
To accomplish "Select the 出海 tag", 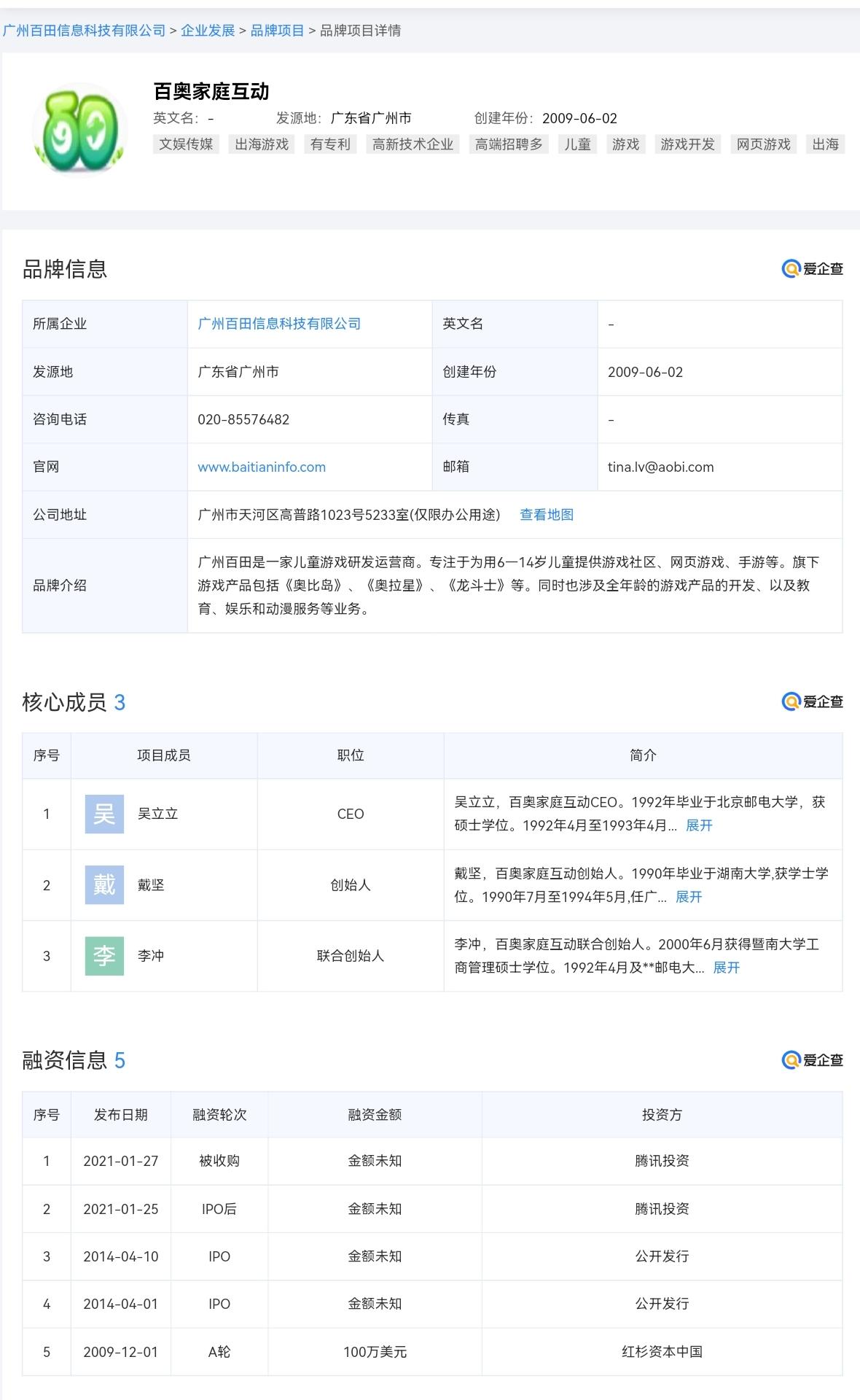I will click(826, 144).
